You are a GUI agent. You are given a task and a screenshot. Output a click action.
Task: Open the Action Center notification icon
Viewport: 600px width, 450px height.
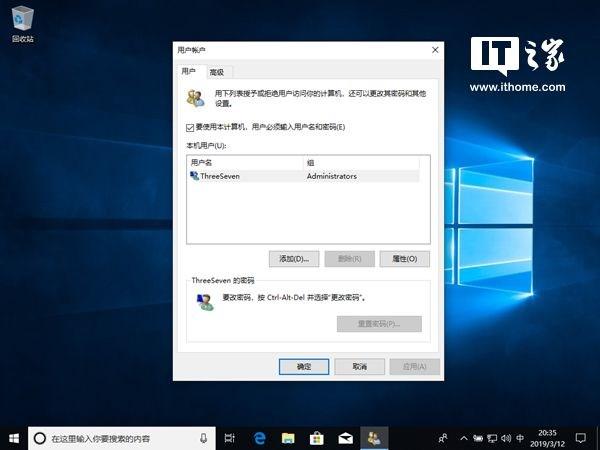tap(581, 438)
